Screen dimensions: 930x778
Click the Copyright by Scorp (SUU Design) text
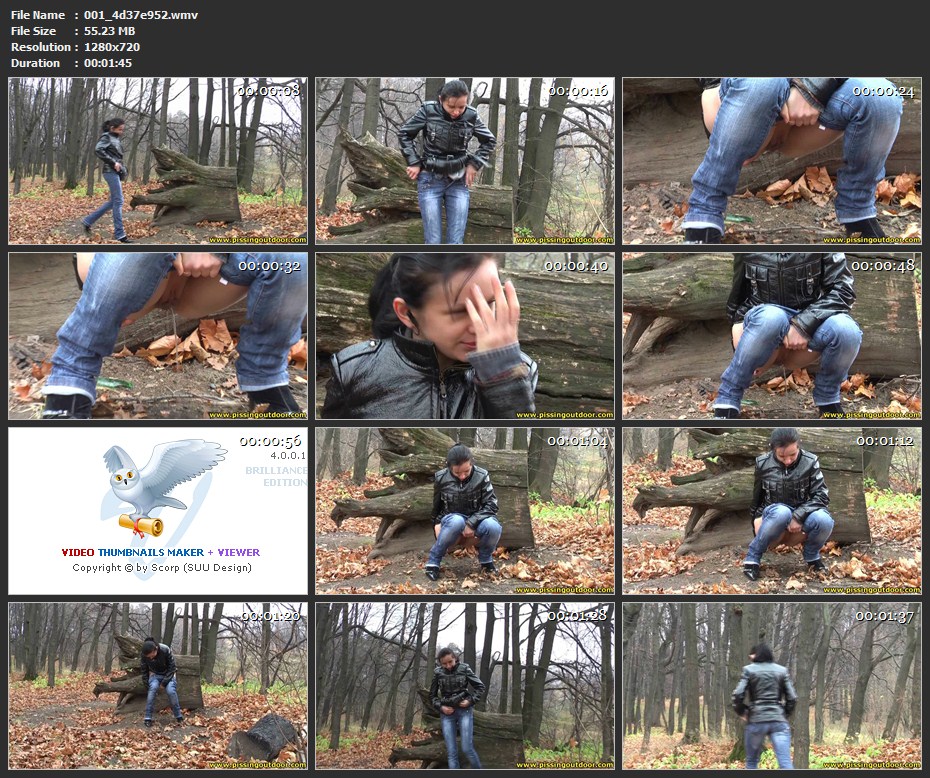[x=162, y=568]
